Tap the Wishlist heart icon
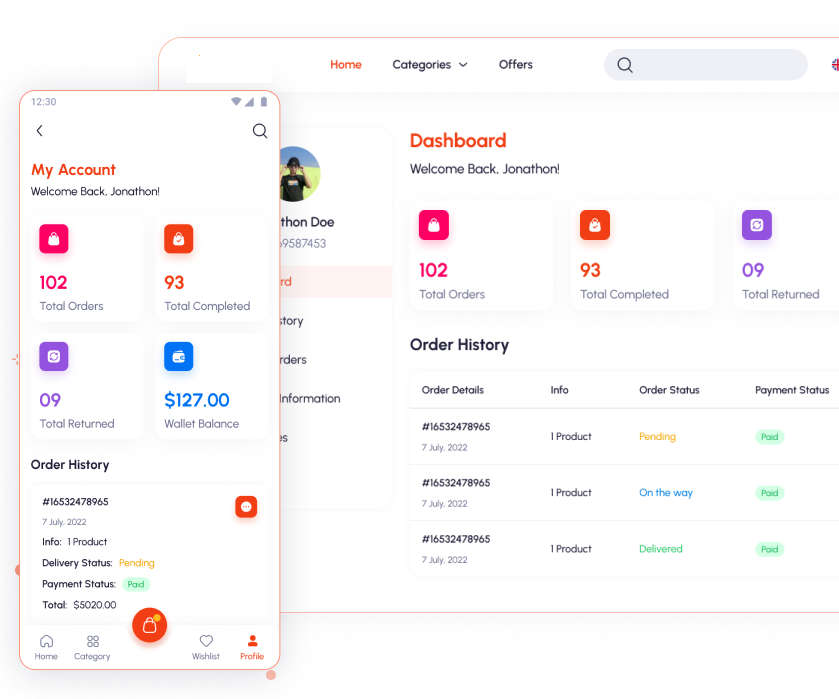The height and width of the screenshot is (699, 839). point(206,641)
